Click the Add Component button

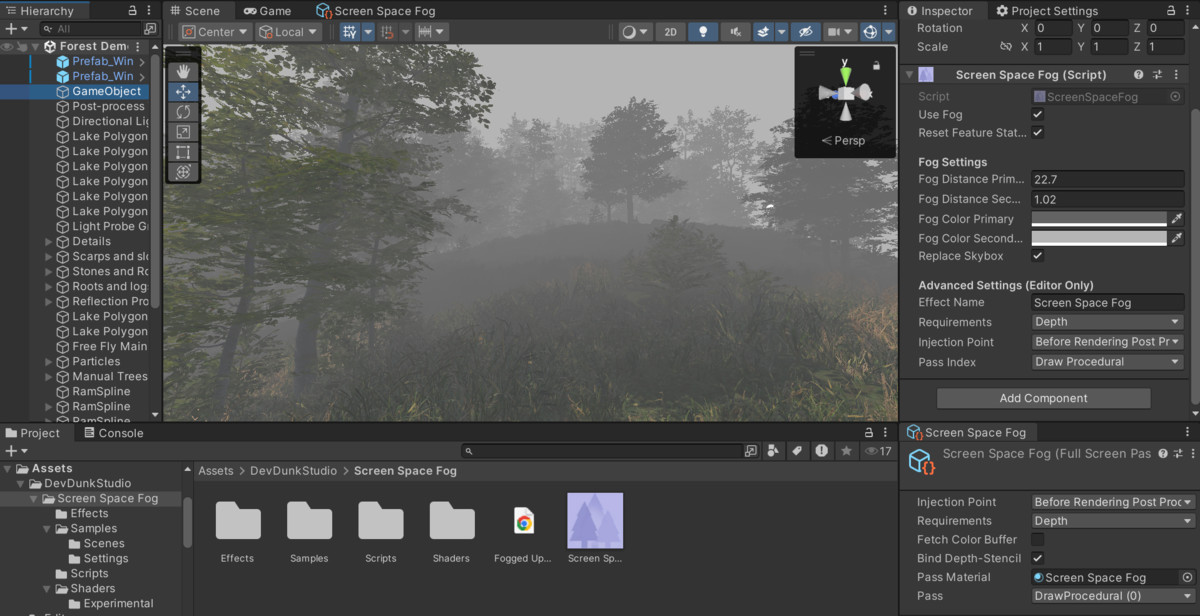[1043, 398]
